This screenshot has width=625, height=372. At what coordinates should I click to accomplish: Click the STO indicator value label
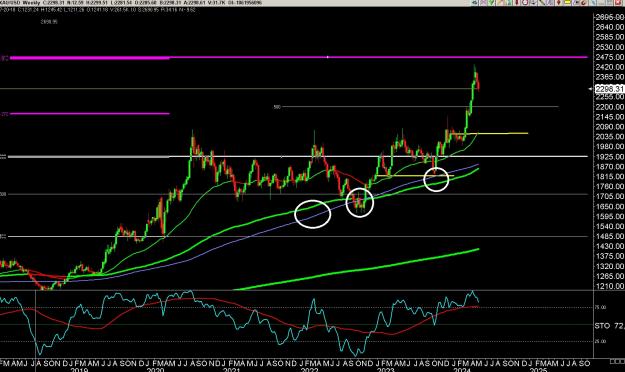click(x=609, y=326)
